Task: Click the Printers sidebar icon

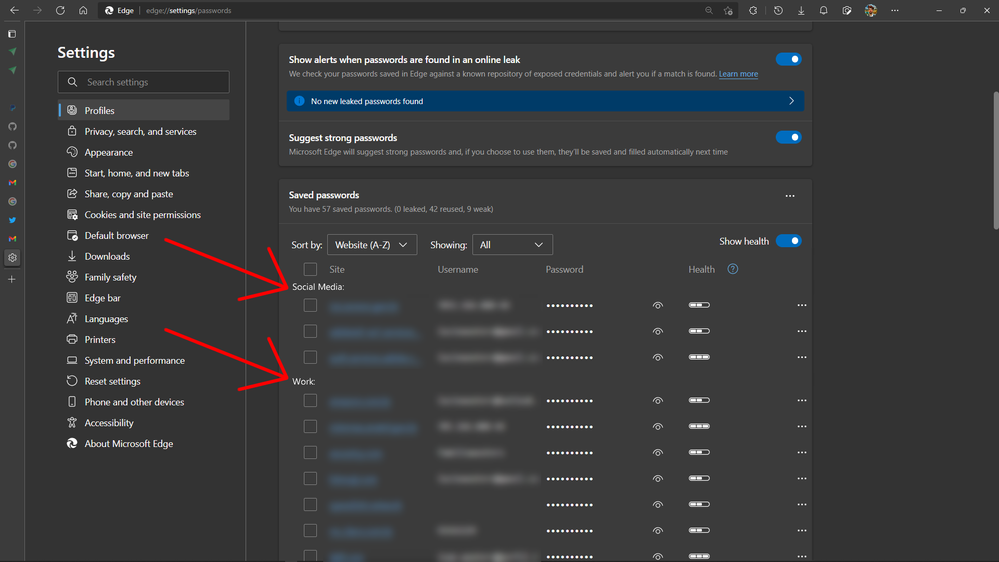Action: (72, 339)
